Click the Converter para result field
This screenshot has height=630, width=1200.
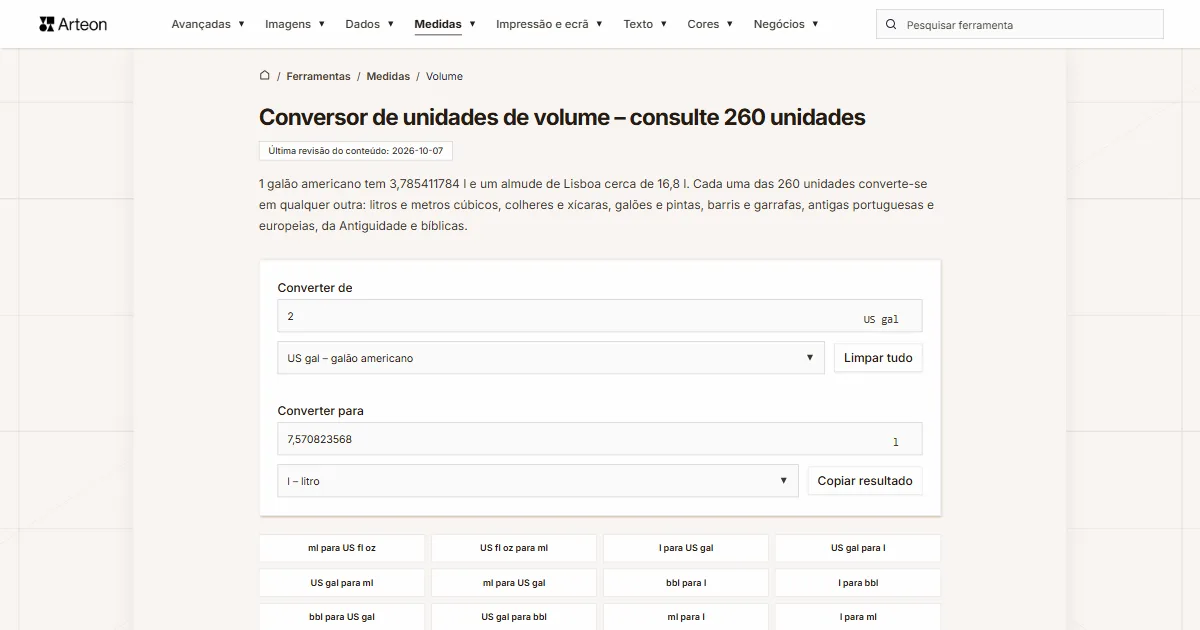coord(600,439)
